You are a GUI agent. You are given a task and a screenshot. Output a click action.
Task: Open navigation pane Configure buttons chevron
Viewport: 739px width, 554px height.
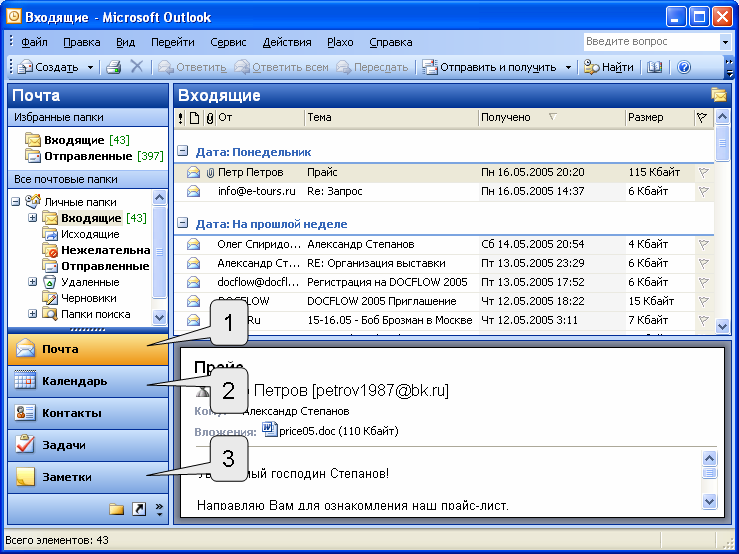(x=159, y=509)
